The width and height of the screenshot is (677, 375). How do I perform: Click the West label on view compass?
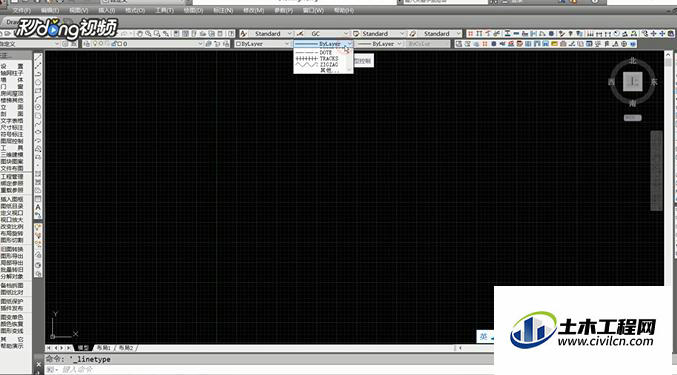[x=611, y=82]
